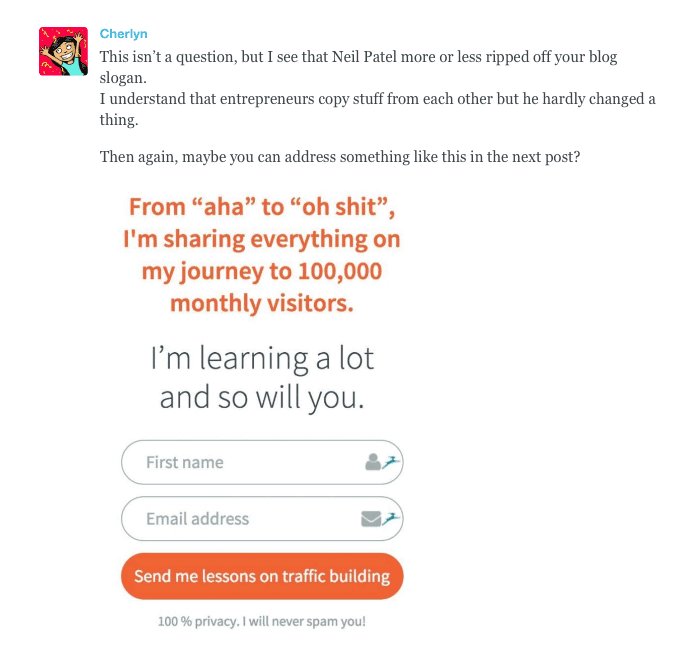Click the '100,000' number in the orange headline
Image resolution: width=690 pixels, height=661 pixels.
coord(334,271)
